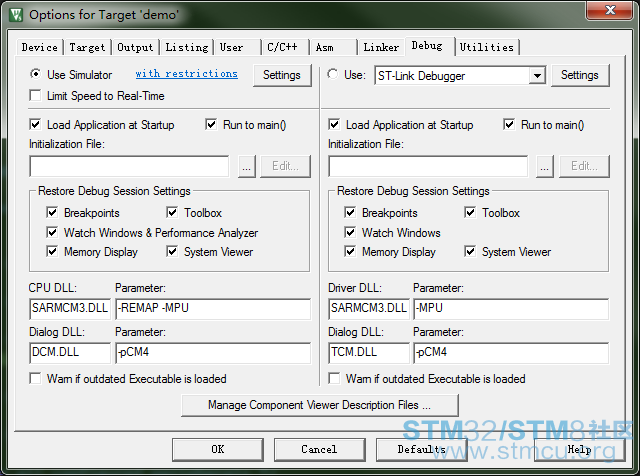Confirm with the OK button
The image size is (640, 476).
click(x=218, y=449)
